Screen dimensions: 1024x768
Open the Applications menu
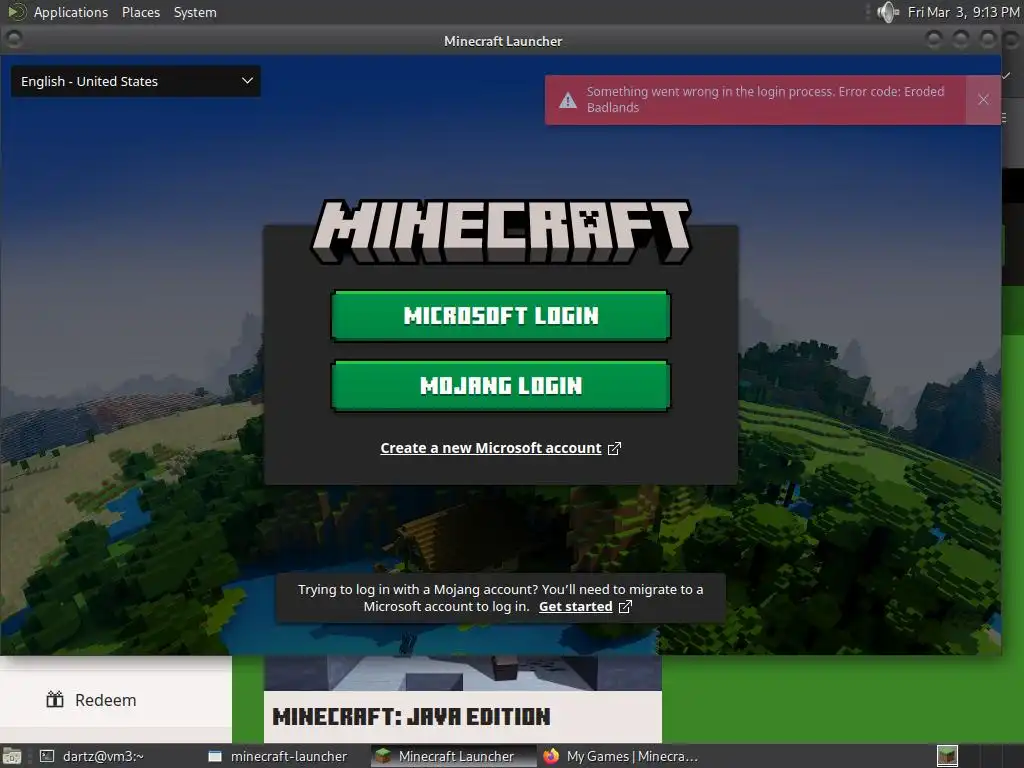pos(71,12)
